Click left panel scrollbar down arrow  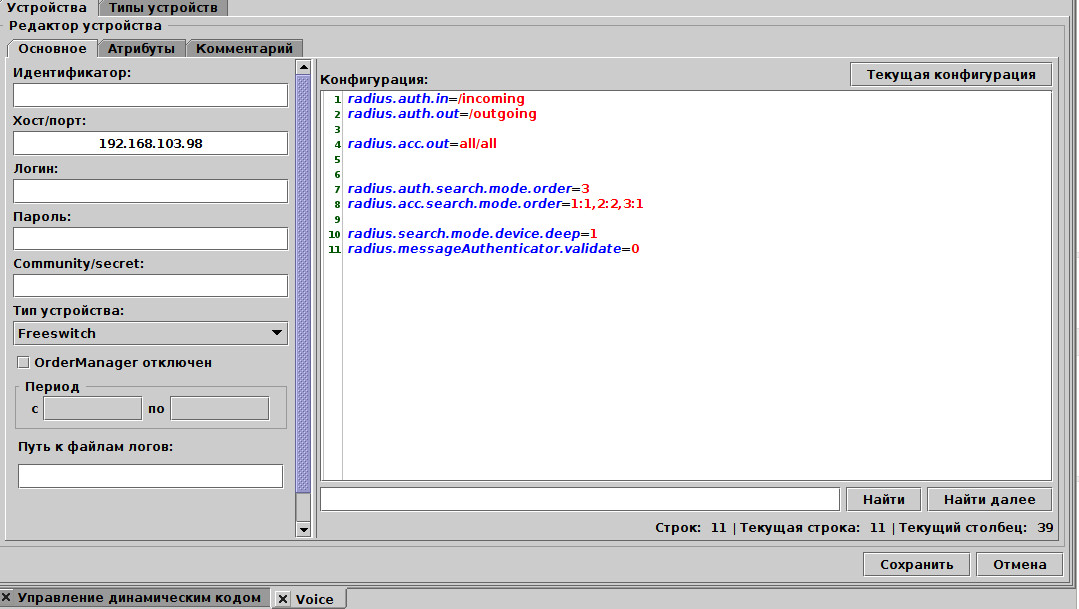coord(304,529)
